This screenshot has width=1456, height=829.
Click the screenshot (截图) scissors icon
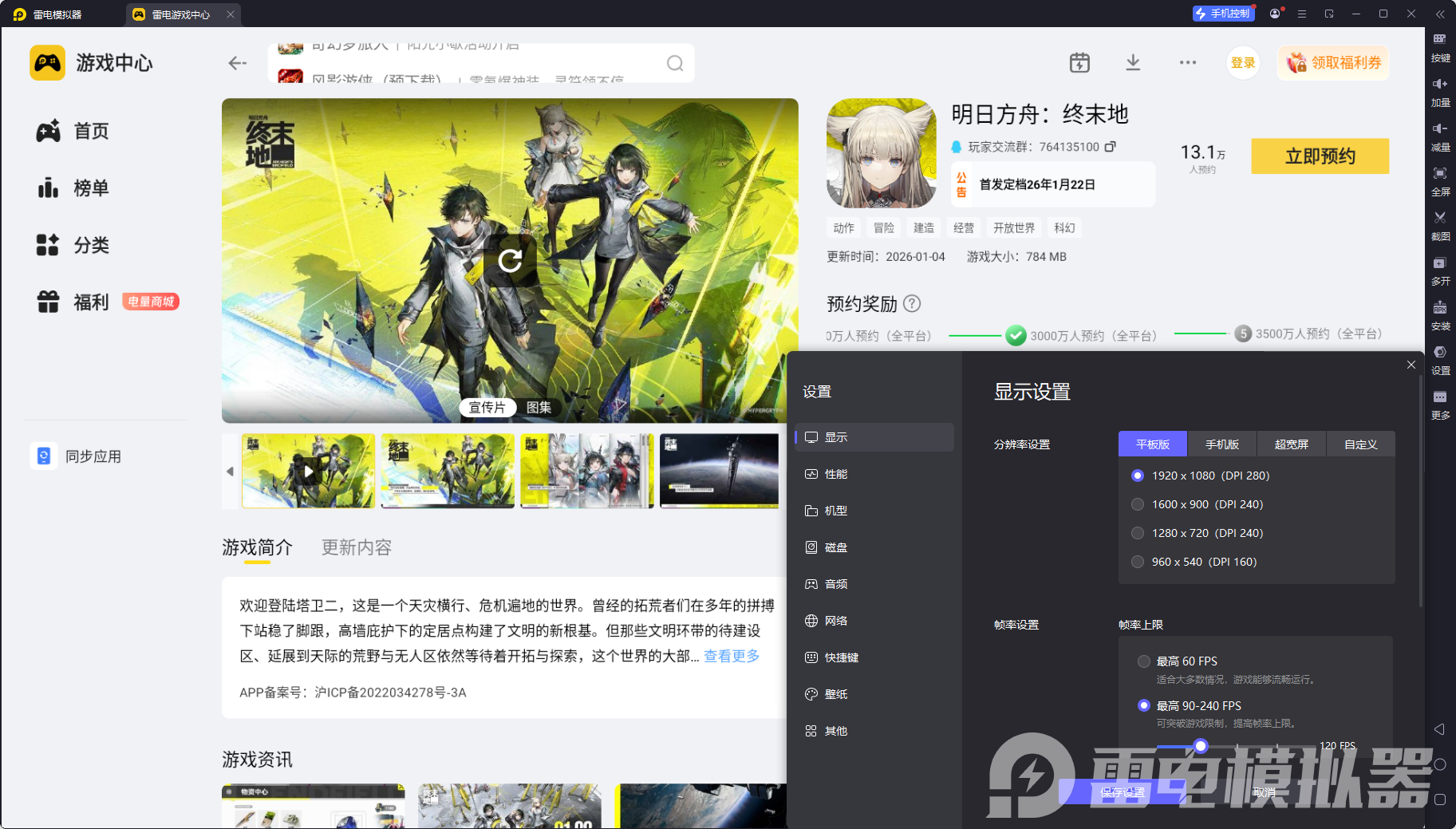1439,219
